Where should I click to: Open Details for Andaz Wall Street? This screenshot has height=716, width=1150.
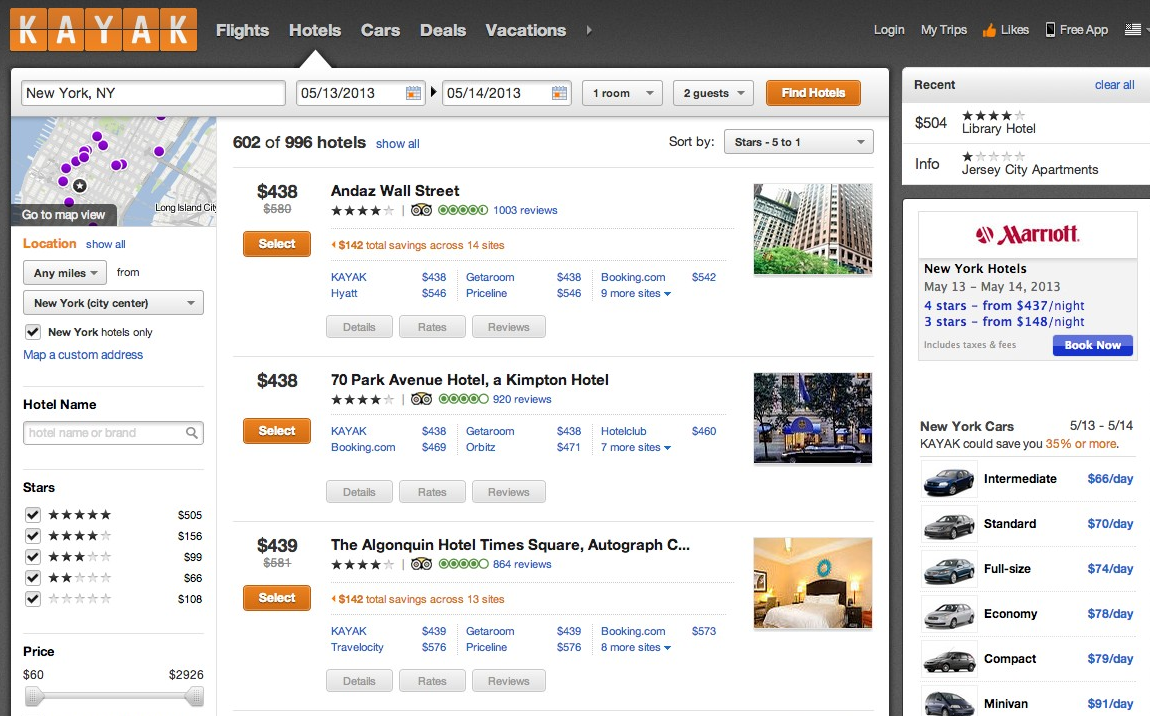coord(359,327)
